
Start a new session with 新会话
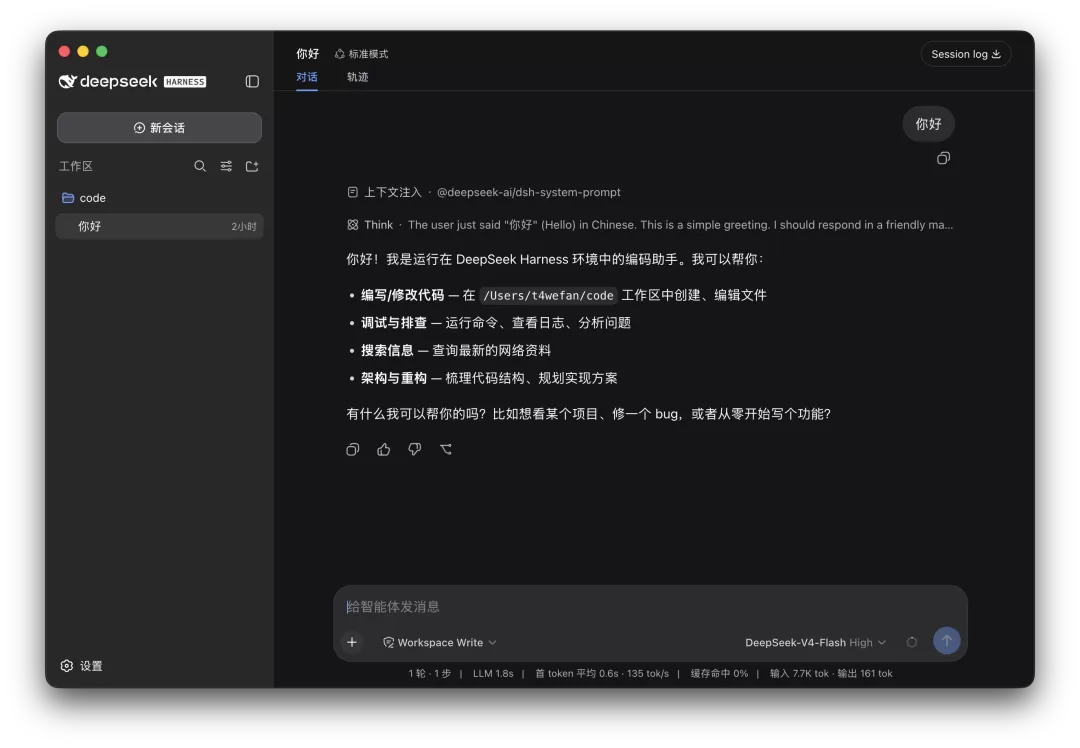[159, 127]
